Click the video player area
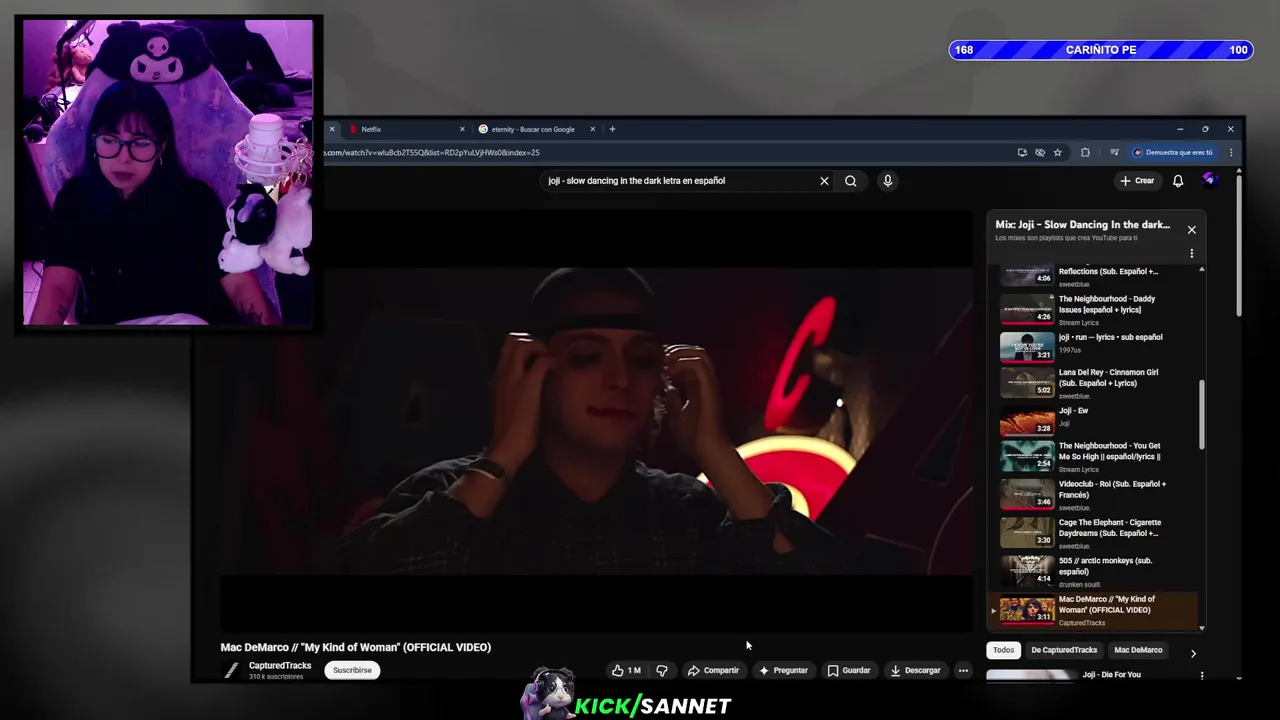1280x720 pixels. tap(596, 420)
